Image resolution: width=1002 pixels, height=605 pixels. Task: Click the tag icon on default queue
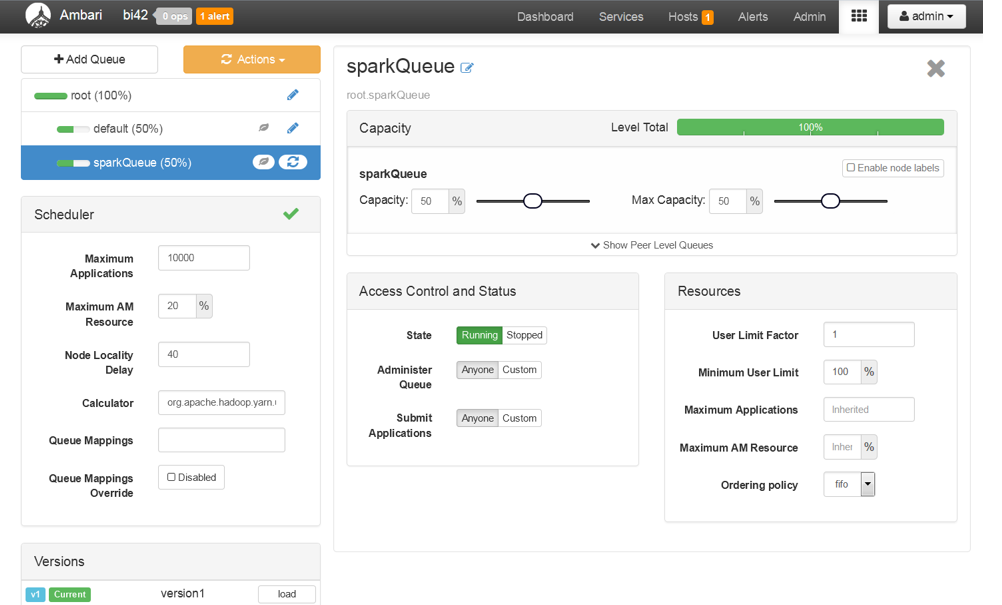pyautogui.click(x=263, y=128)
